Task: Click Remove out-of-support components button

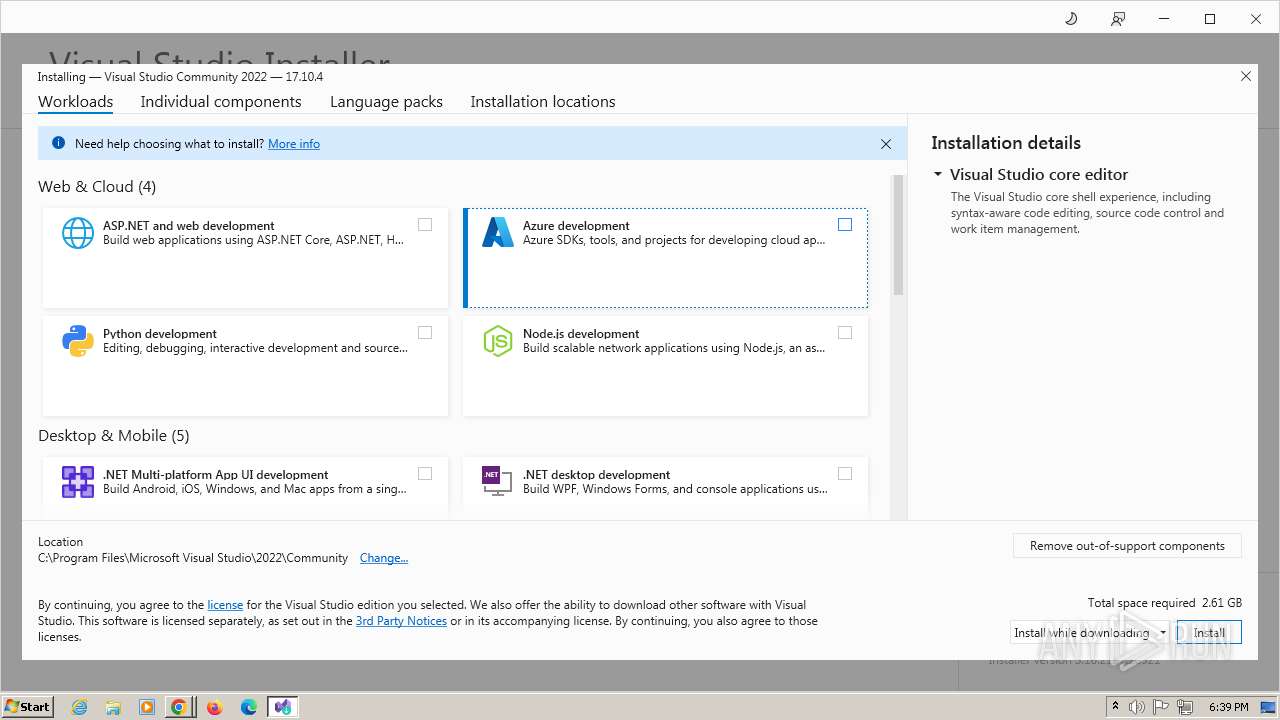Action: (1127, 546)
